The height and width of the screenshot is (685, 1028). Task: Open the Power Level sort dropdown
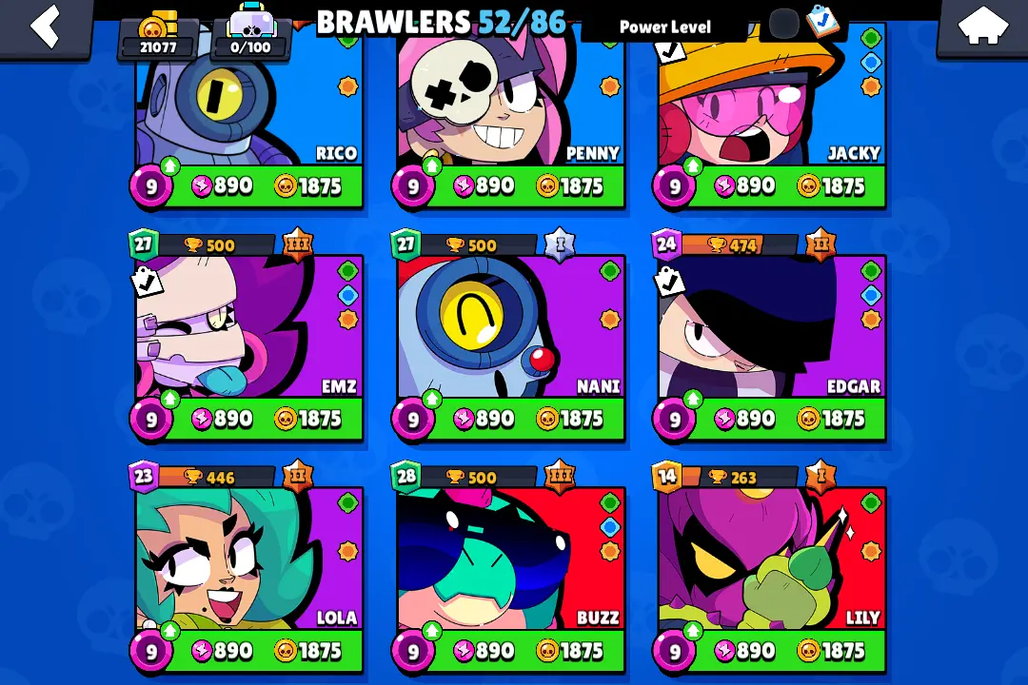[x=665, y=27]
